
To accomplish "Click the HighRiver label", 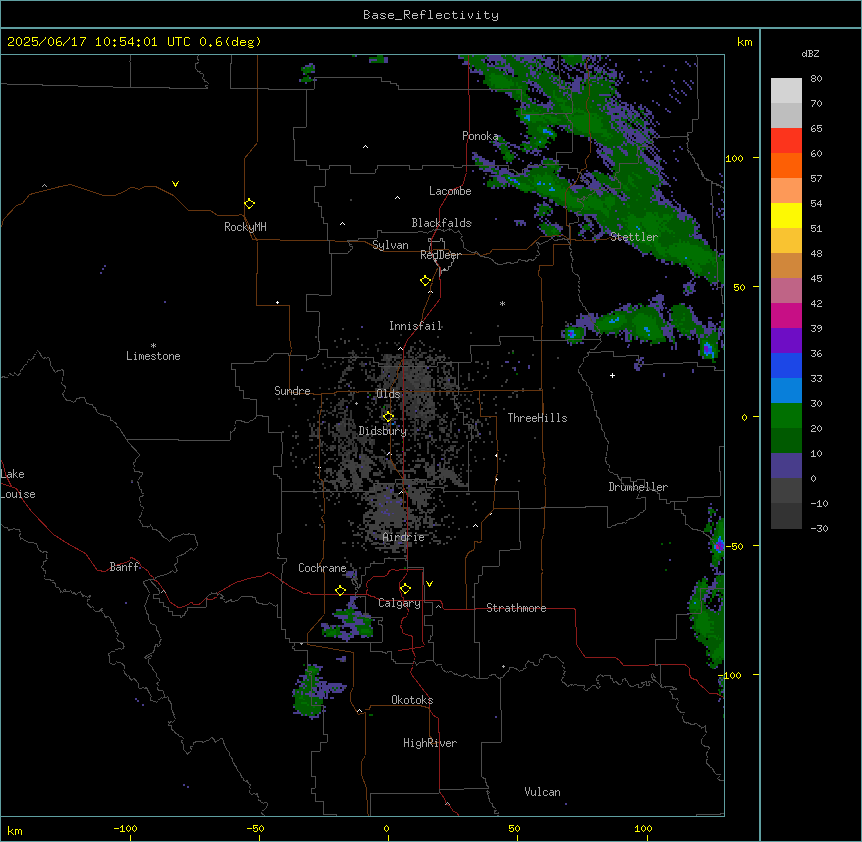I will click(430, 743).
